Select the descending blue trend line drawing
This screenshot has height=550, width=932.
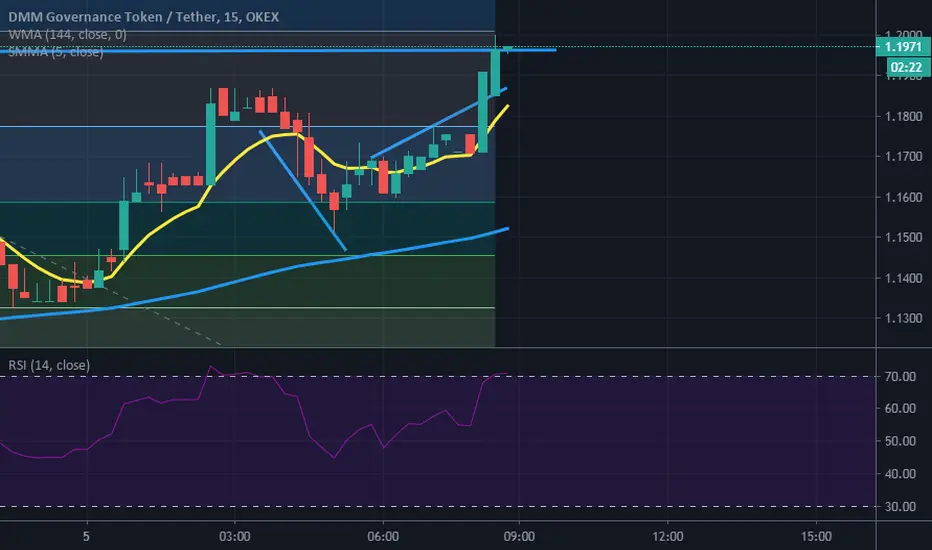click(303, 190)
